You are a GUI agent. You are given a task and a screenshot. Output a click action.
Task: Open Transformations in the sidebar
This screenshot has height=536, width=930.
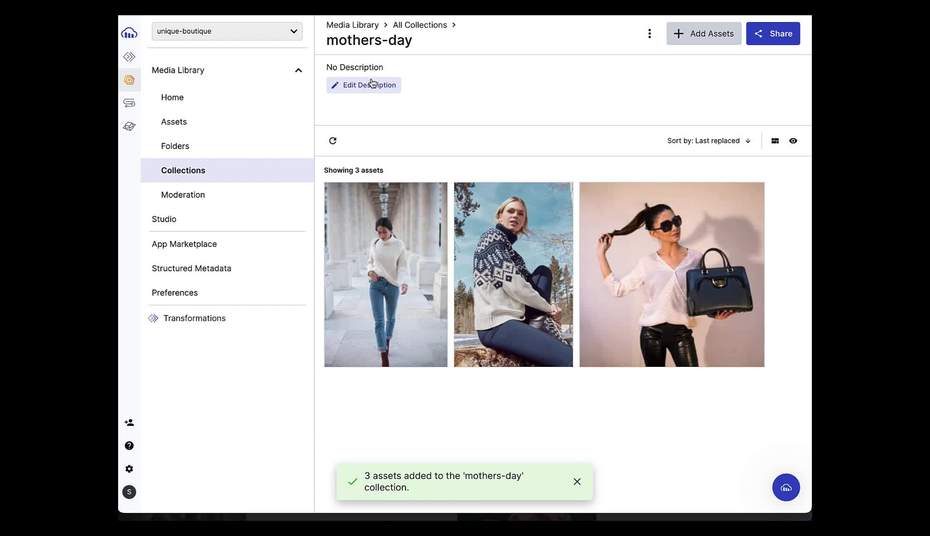pyautogui.click(x=195, y=318)
